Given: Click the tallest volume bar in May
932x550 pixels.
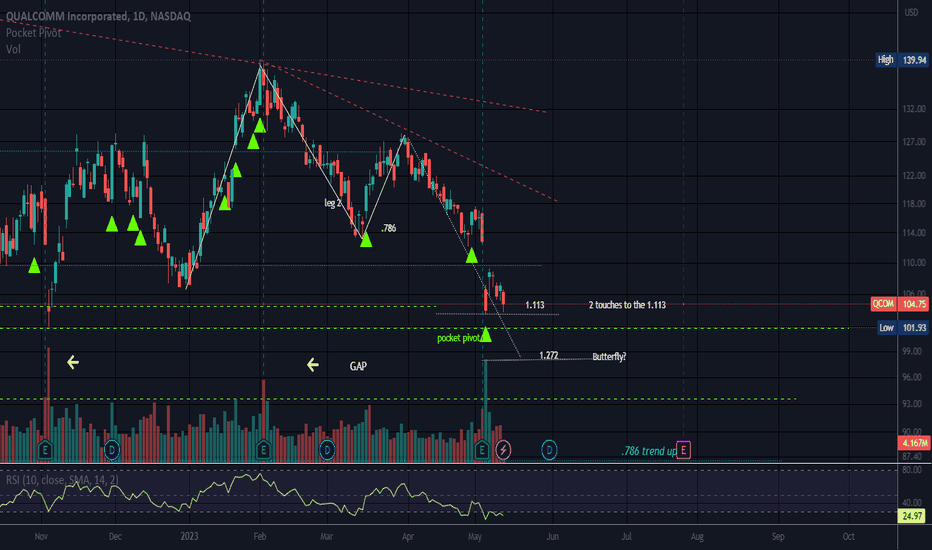Looking at the screenshot, I should (486, 410).
